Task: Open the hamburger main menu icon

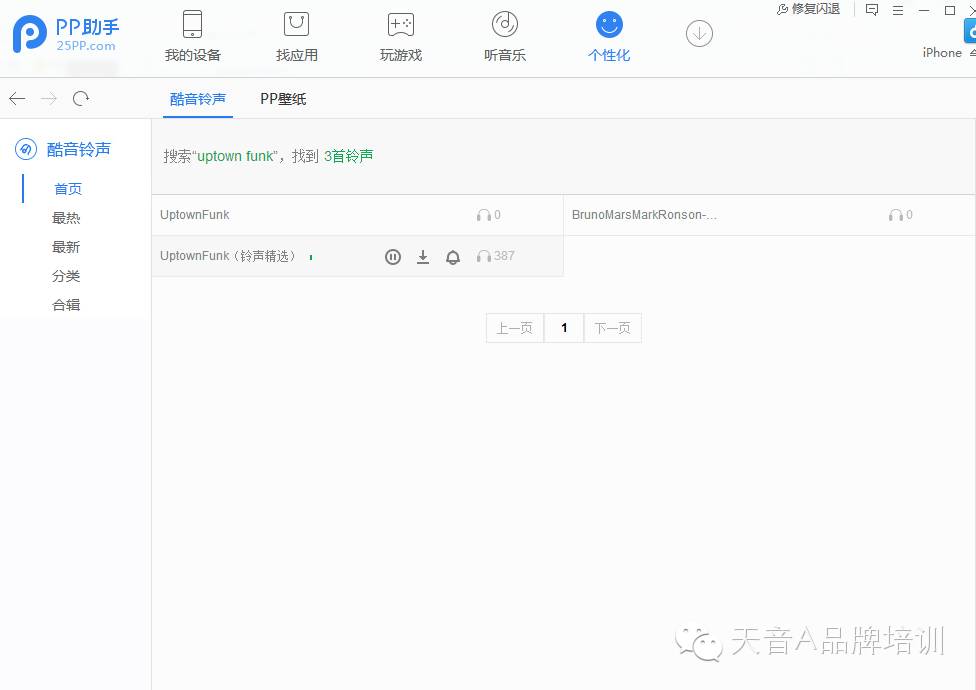Action: tap(898, 11)
